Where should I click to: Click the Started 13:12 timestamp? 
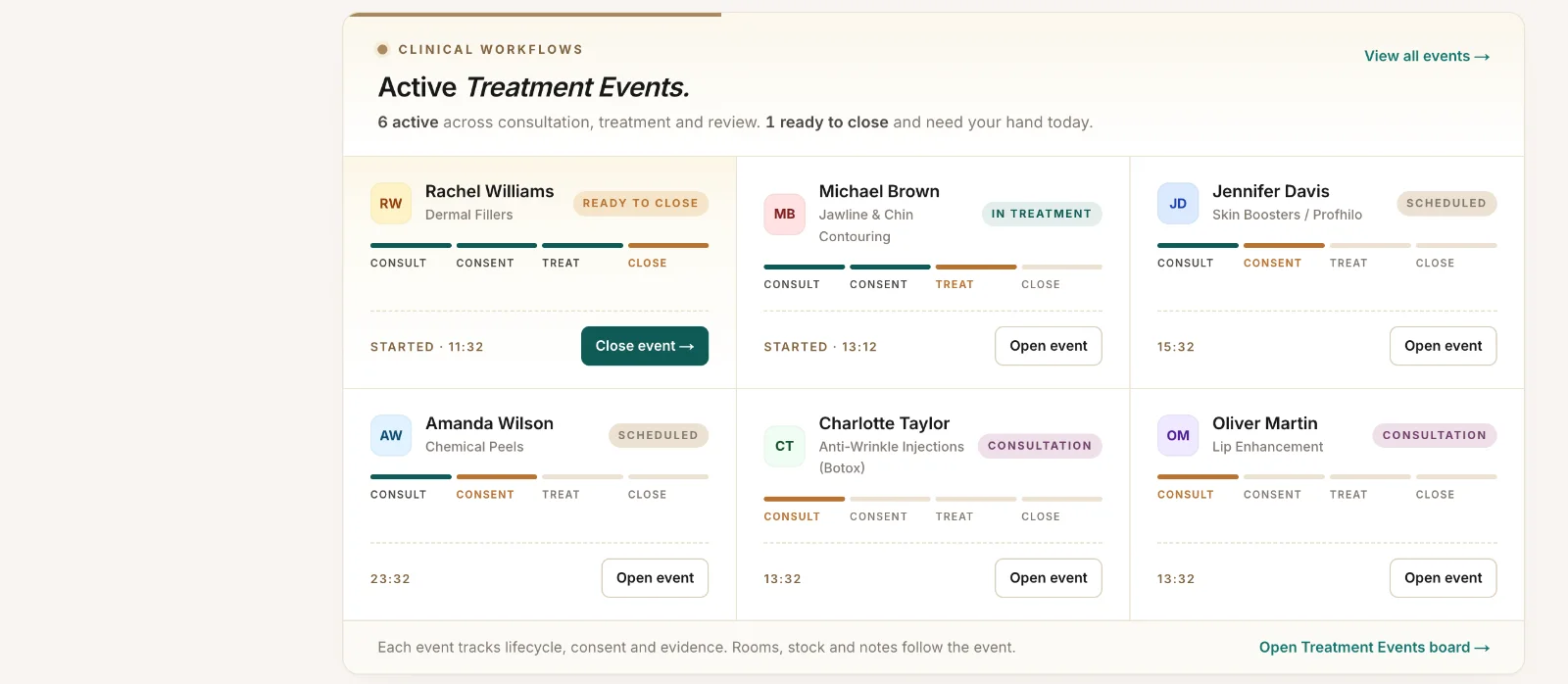pos(820,347)
